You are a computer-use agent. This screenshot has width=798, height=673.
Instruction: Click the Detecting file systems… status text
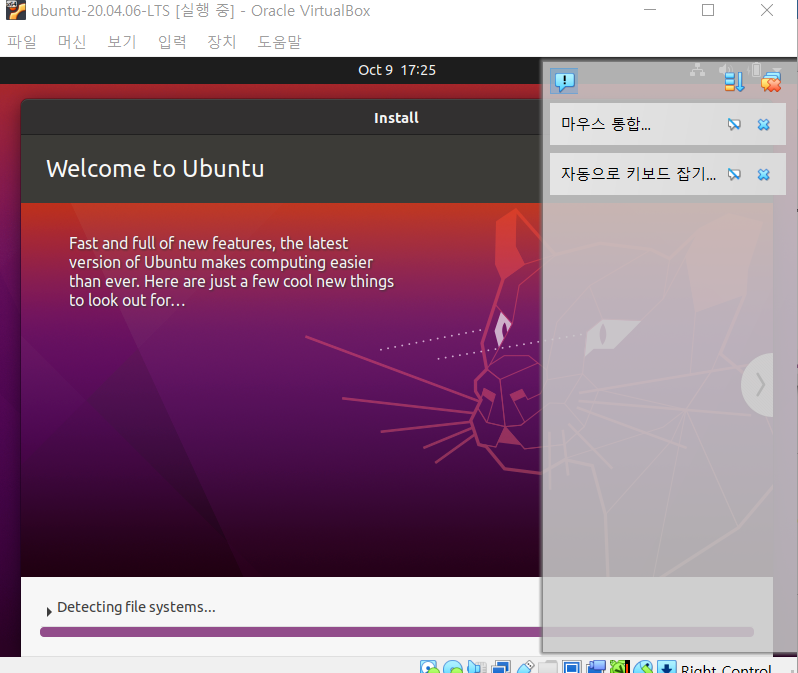[x=136, y=607]
